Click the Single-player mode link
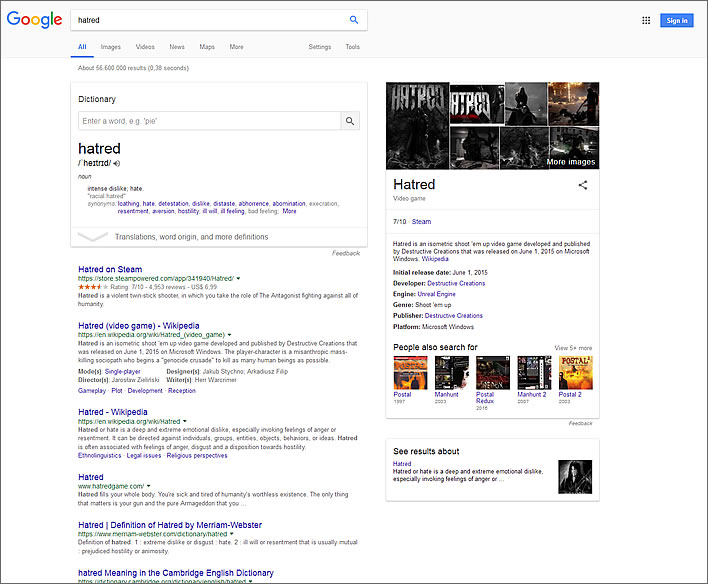This screenshot has width=708, height=584. click(x=122, y=371)
